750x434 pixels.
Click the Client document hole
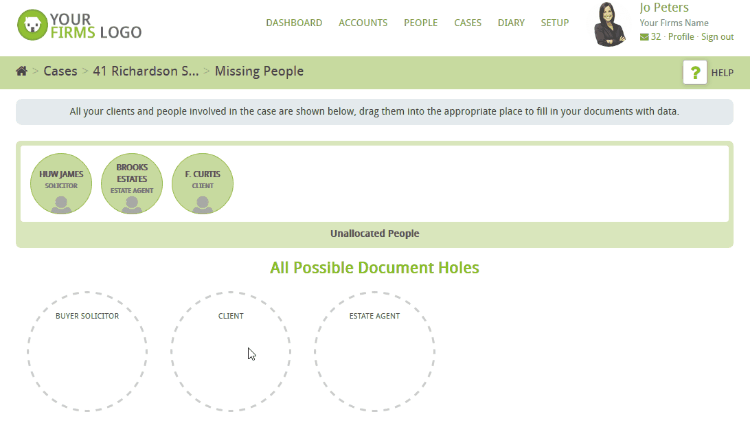click(231, 351)
